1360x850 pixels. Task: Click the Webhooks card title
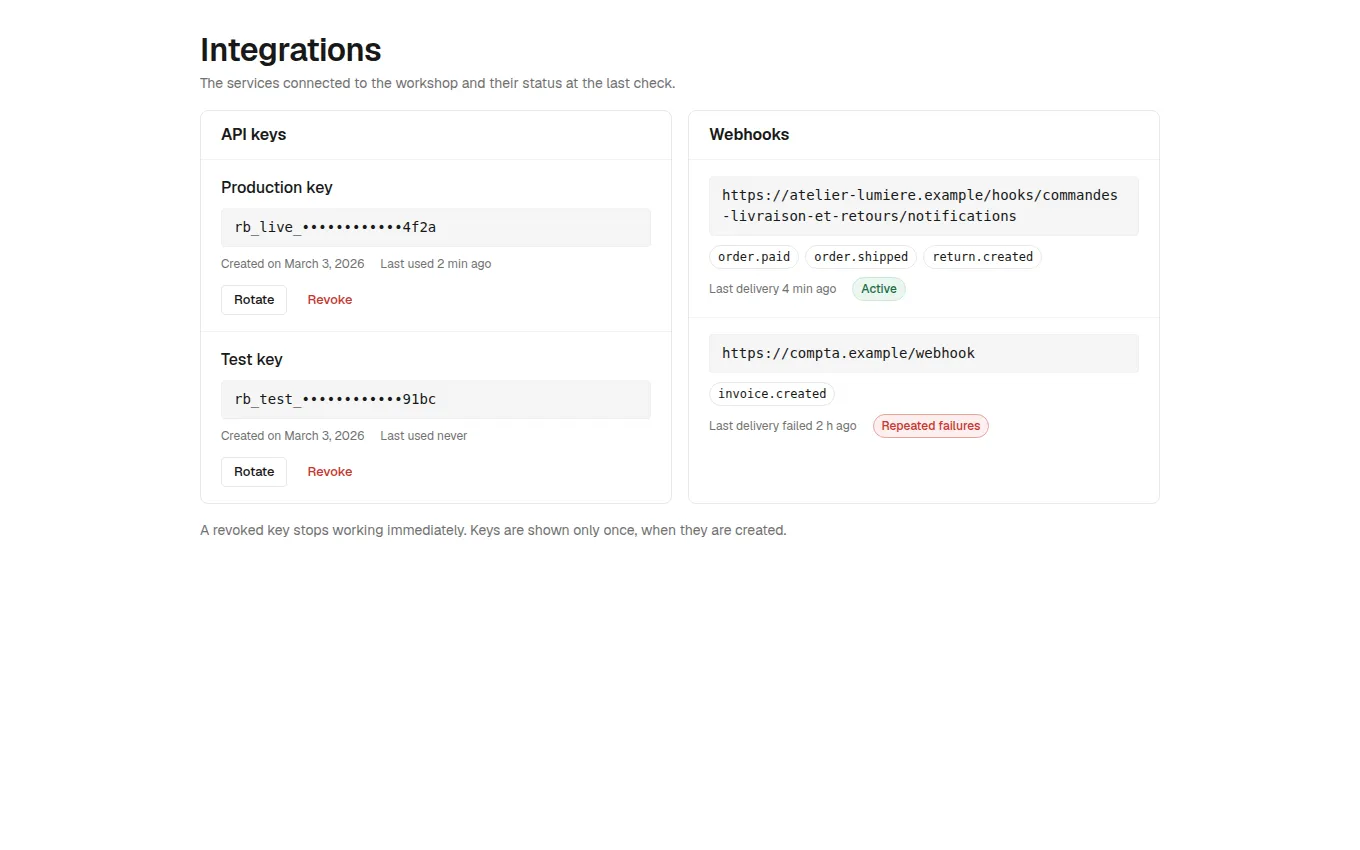coord(749,135)
